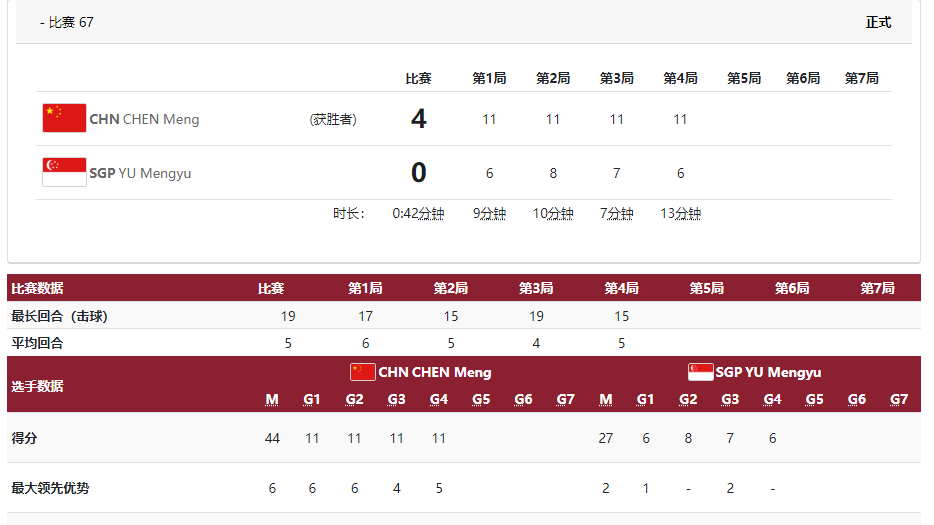The image size is (934, 525).
Task: Click the small China flag in player data header
Action: (x=363, y=372)
